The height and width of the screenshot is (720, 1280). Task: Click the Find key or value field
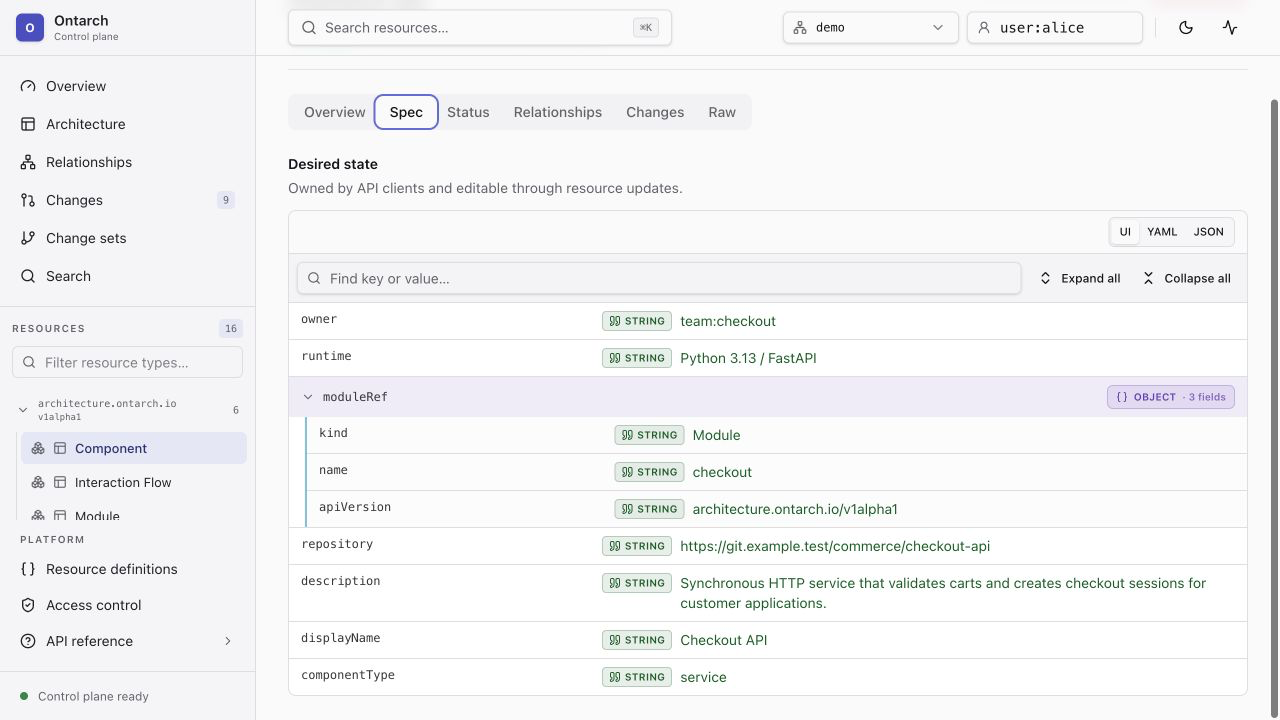tap(659, 278)
